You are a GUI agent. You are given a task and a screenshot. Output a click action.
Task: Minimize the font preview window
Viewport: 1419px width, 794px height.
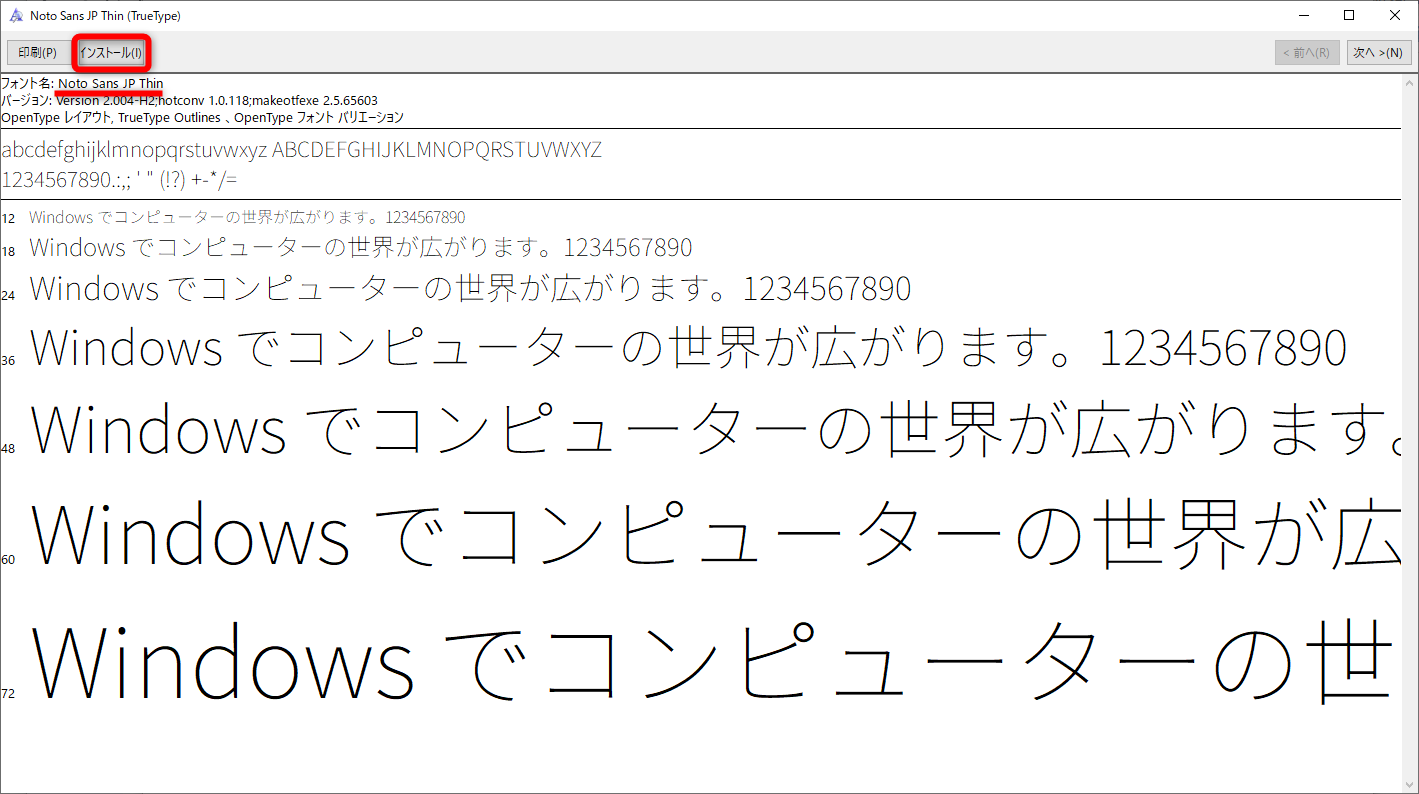coord(1303,15)
